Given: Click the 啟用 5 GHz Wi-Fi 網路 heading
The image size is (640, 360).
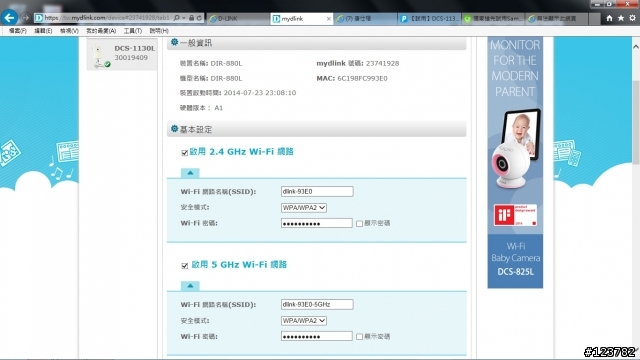Looking at the screenshot, I should pyautogui.click(x=239, y=264).
